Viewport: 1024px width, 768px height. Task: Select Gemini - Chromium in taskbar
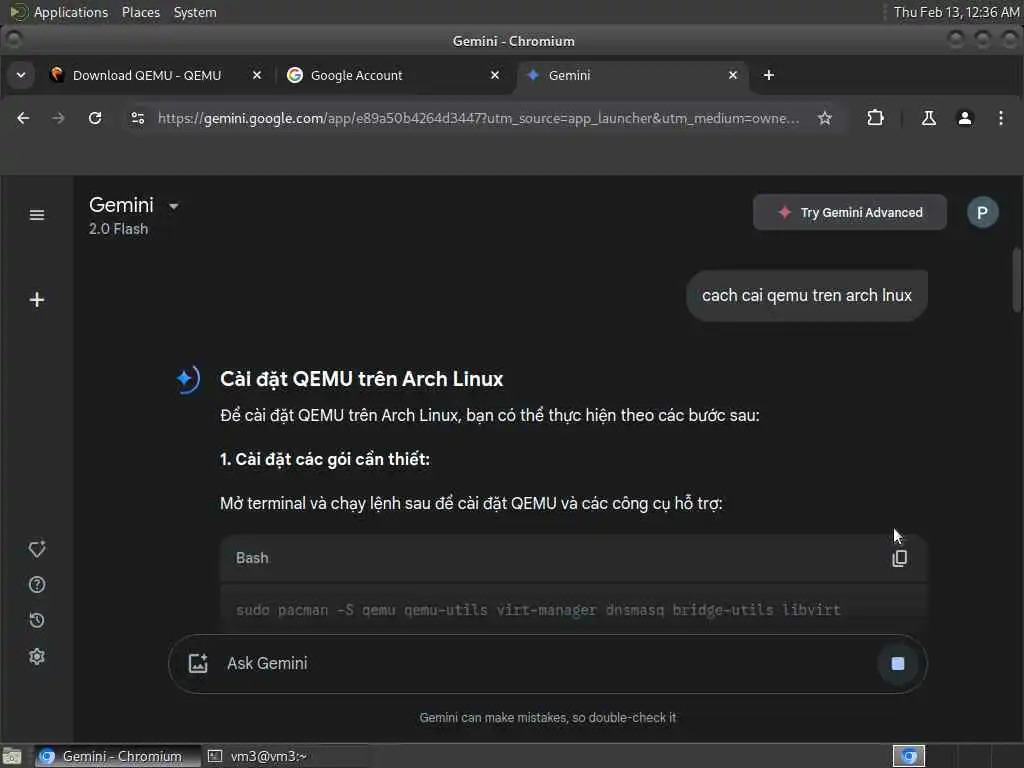[x=118, y=756]
